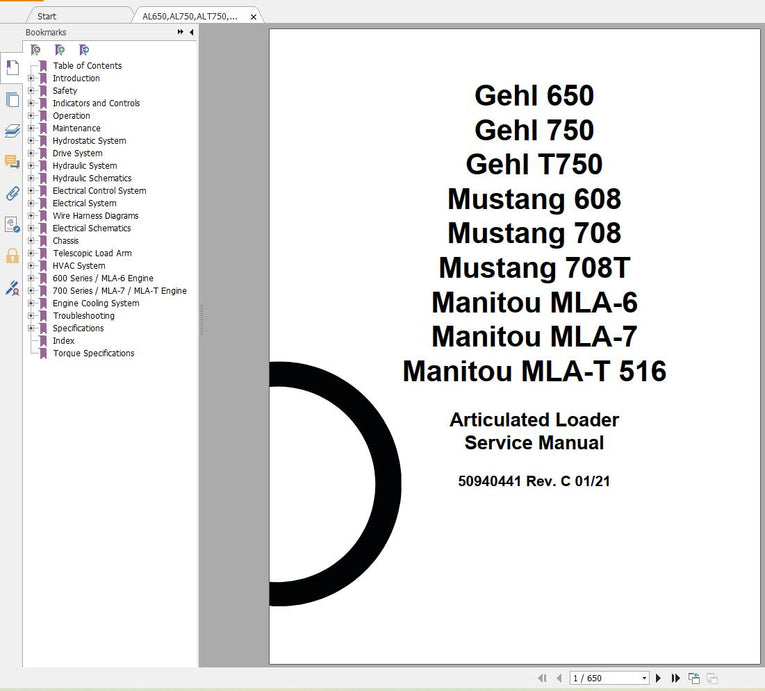
Task: Expand the Hydraulic System bookmark
Action: point(31,166)
